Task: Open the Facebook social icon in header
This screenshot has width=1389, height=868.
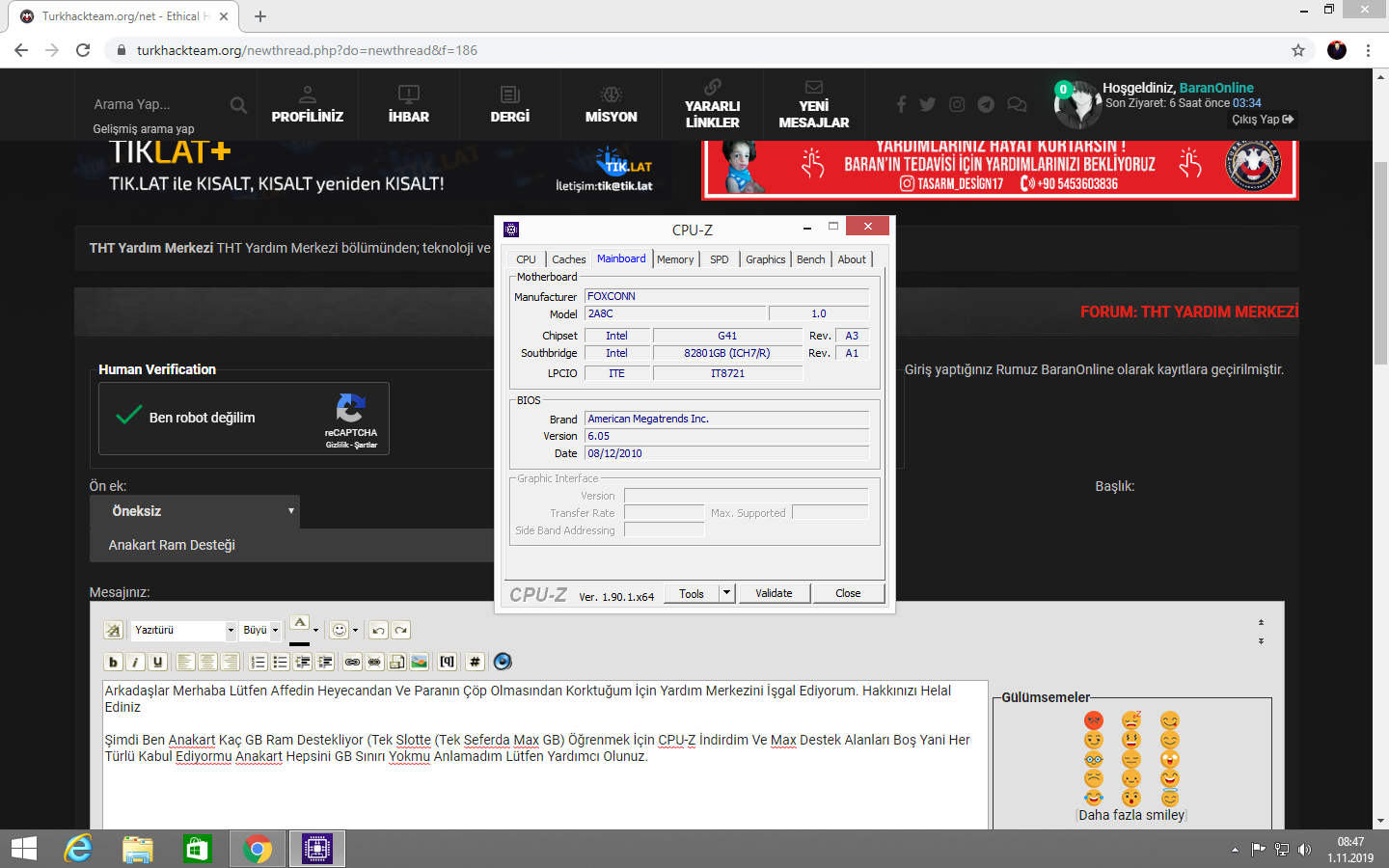Action: pos(901,104)
